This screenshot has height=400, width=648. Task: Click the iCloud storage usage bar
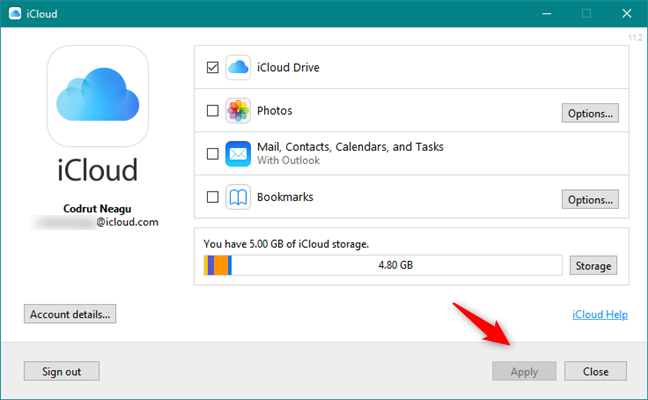tap(383, 265)
